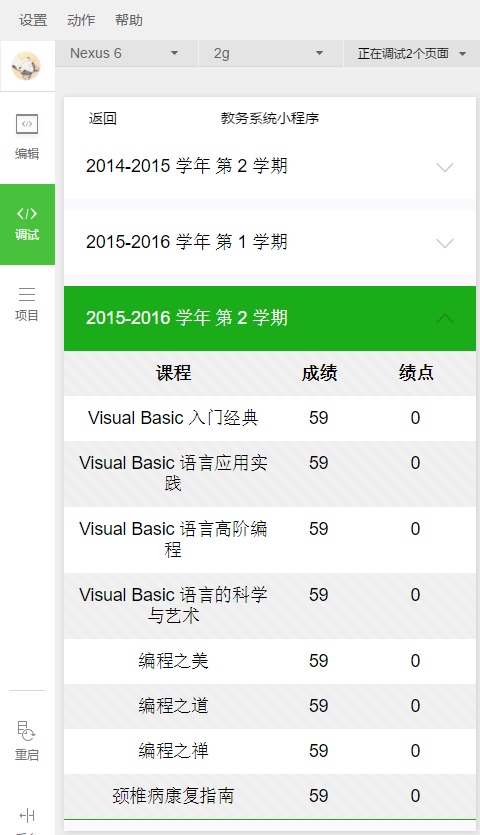Click the 教务系统小程序 title
This screenshot has width=480, height=835.
pyautogui.click(x=270, y=118)
